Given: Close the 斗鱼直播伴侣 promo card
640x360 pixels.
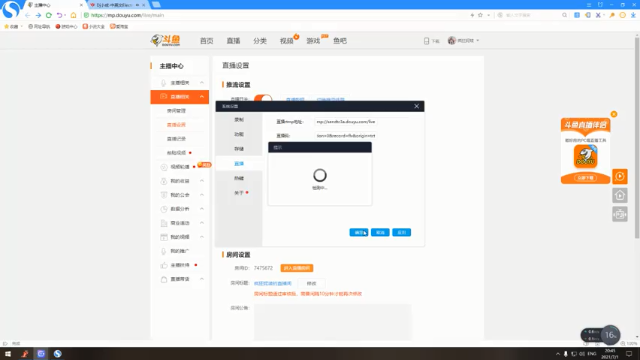Looking at the screenshot, I should 614,114.
